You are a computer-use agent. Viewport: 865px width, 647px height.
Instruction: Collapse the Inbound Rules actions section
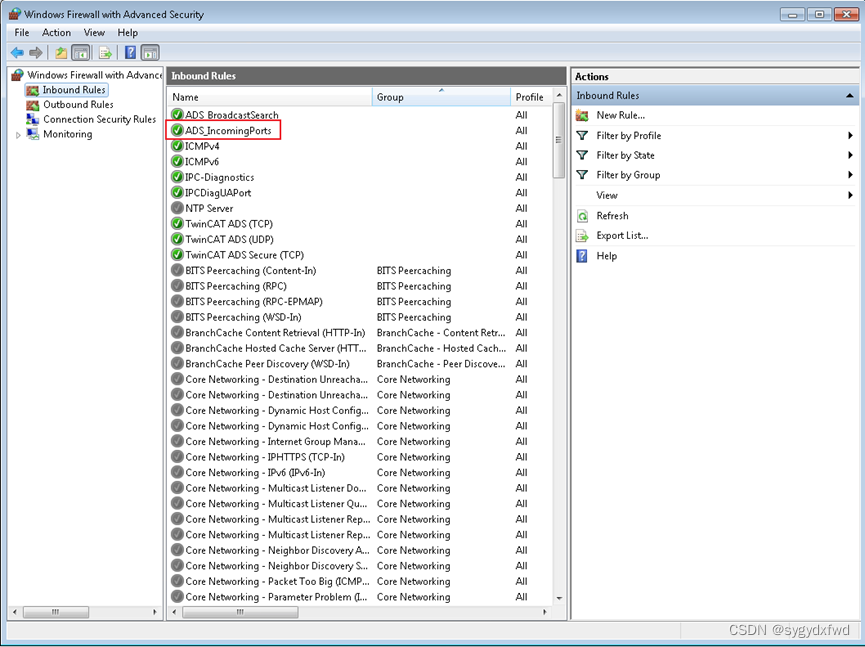click(x=850, y=95)
